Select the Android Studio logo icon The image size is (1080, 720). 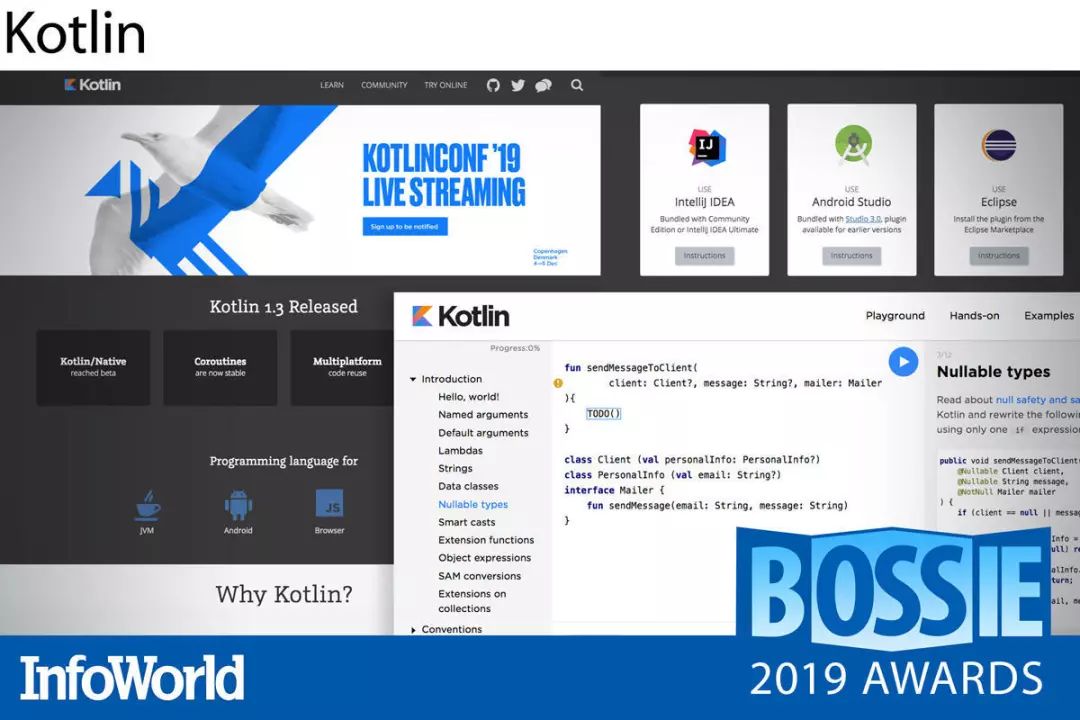(x=852, y=146)
